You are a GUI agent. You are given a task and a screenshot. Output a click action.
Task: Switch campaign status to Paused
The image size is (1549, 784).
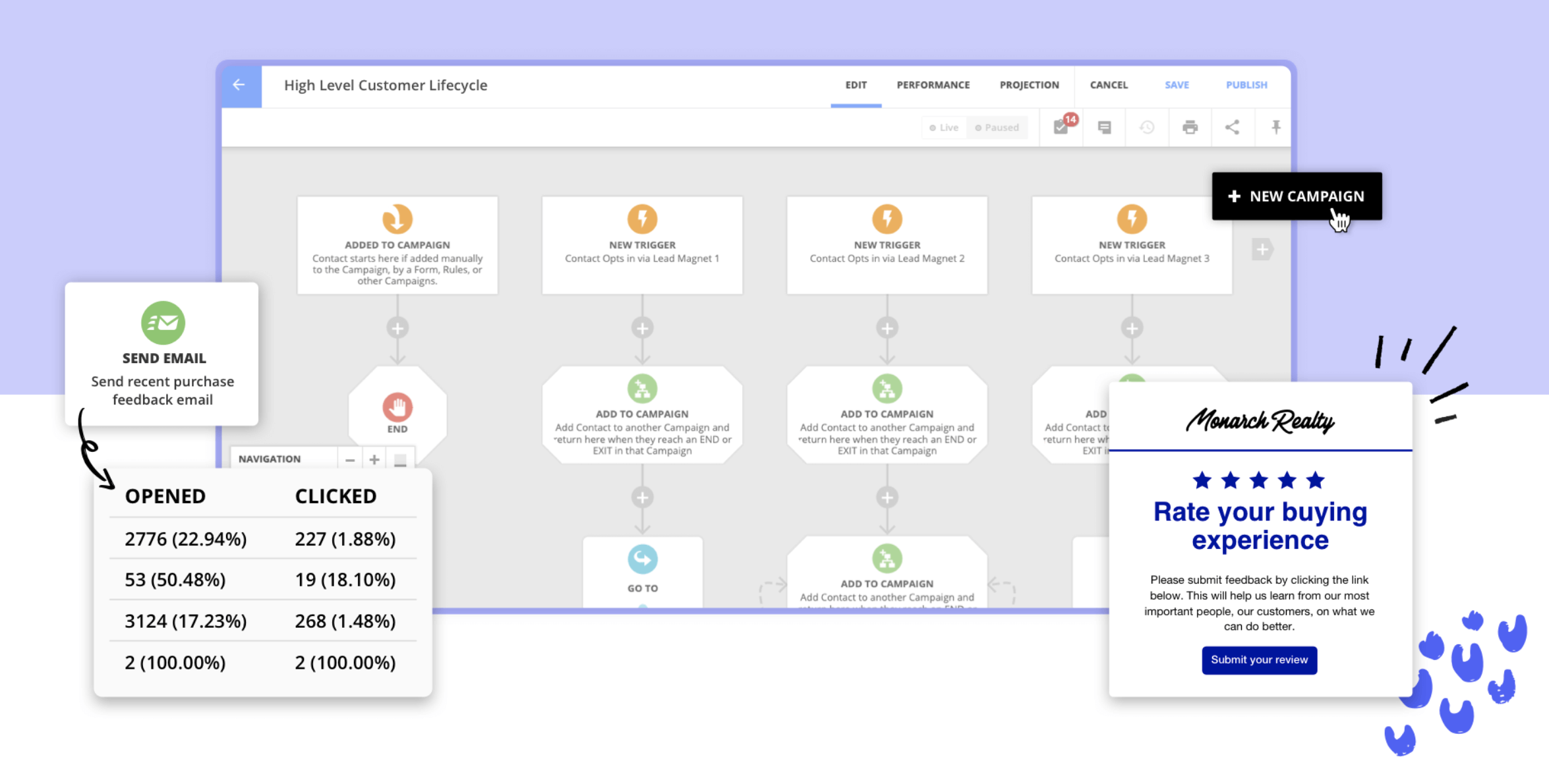tap(997, 128)
